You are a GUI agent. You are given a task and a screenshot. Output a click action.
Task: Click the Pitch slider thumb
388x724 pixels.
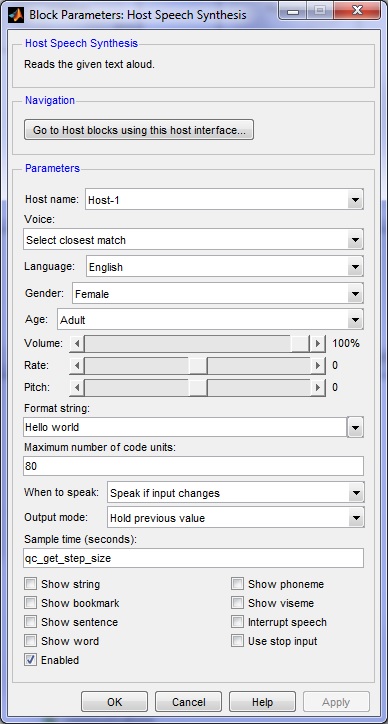(198, 387)
